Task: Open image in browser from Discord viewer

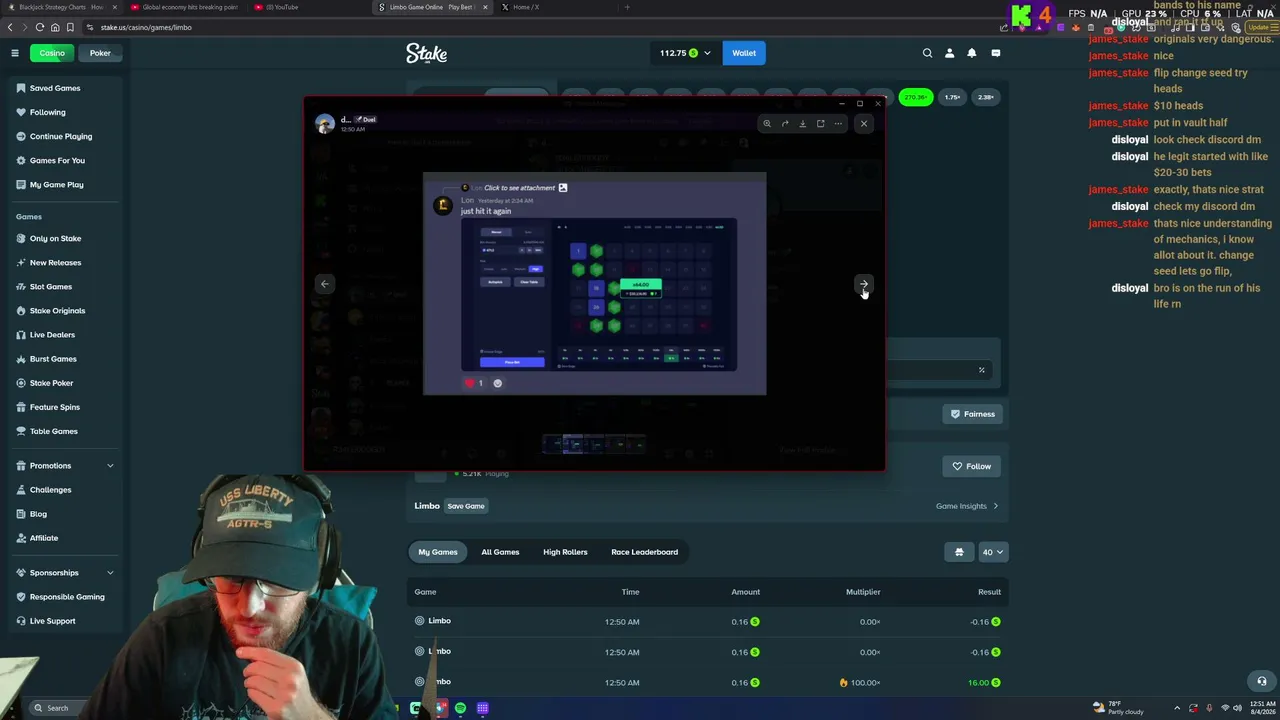Action: 820,124
